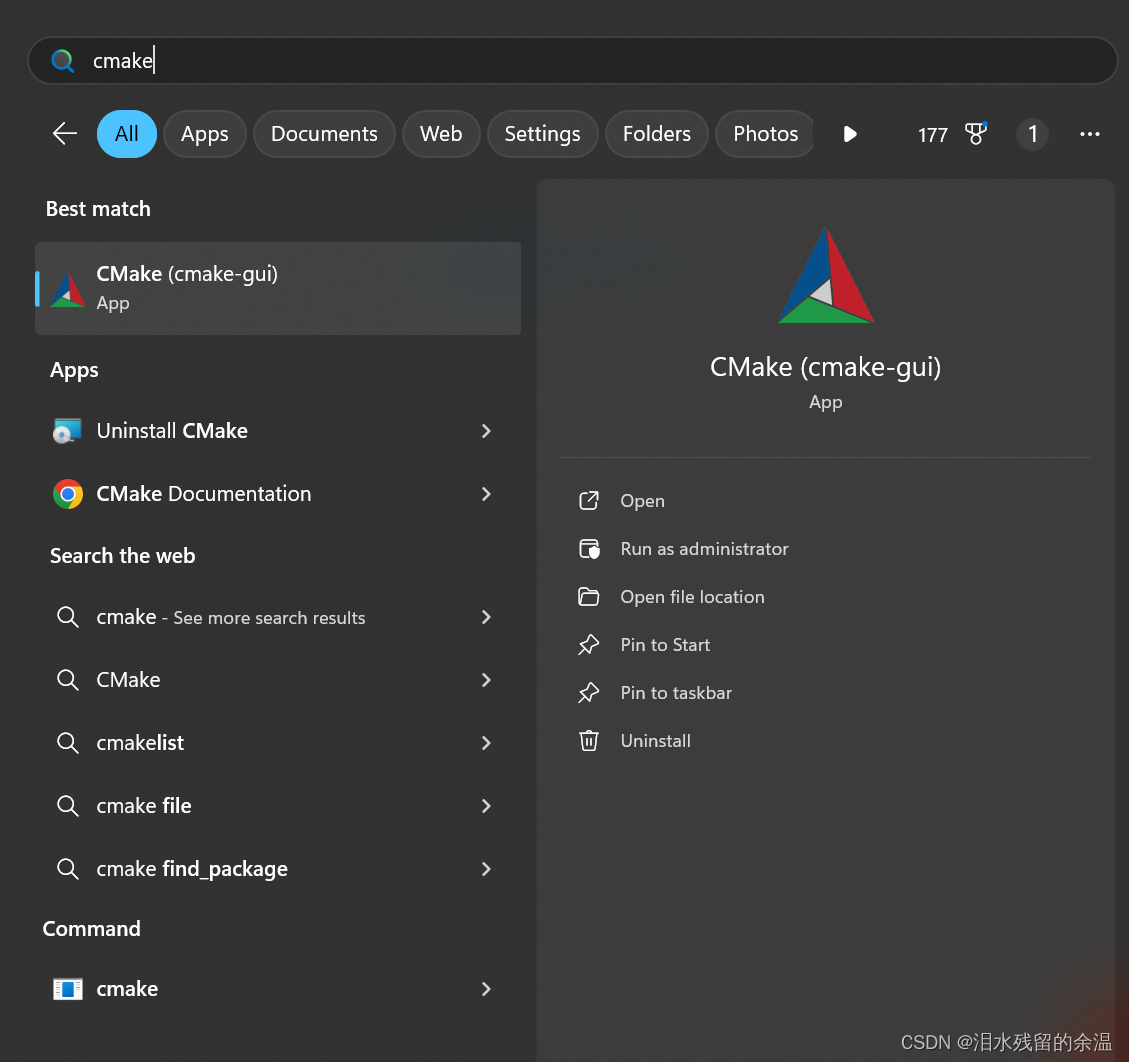Click the Uninstall CMake installer icon

[x=68, y=431]
